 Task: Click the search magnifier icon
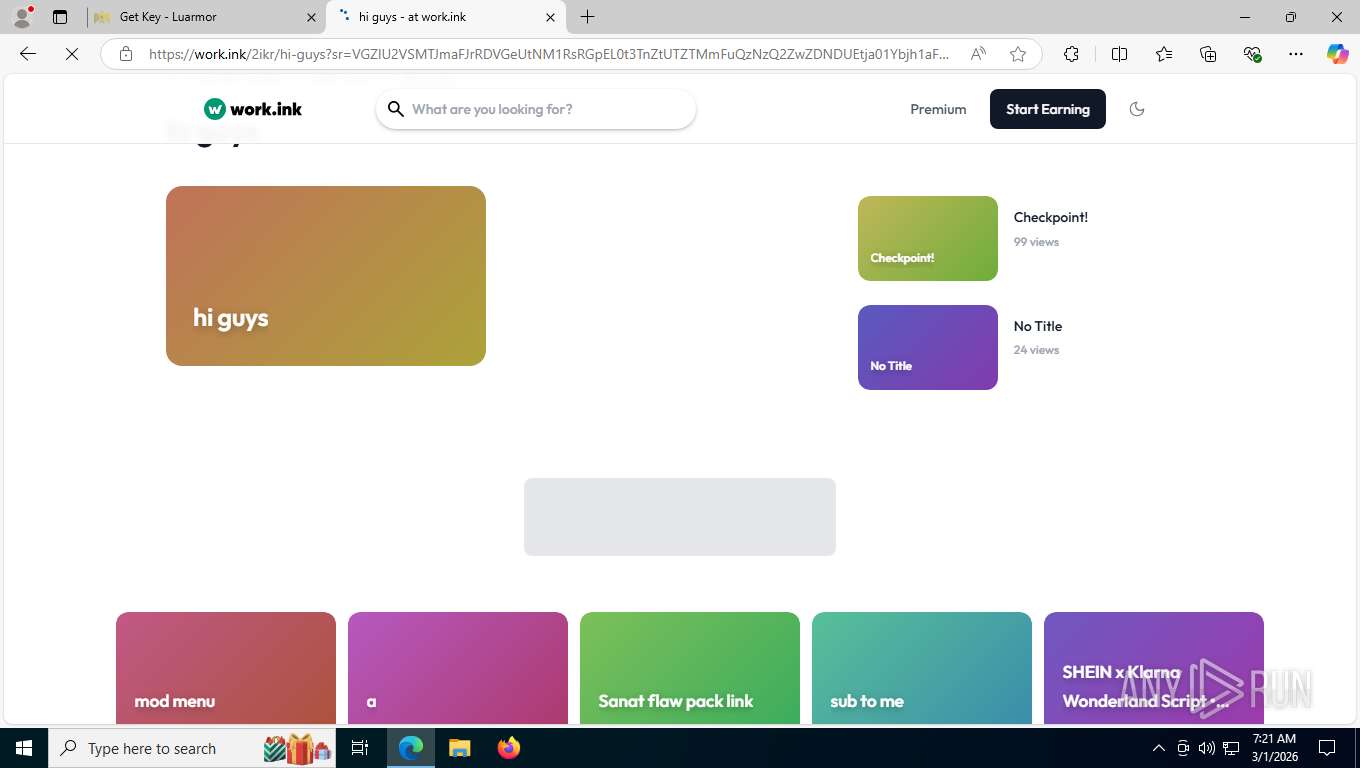(x=396, y=109)
